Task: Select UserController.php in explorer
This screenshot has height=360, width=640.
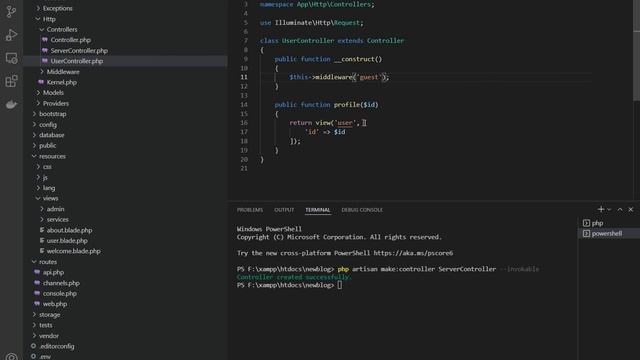Action: (77, 61)
